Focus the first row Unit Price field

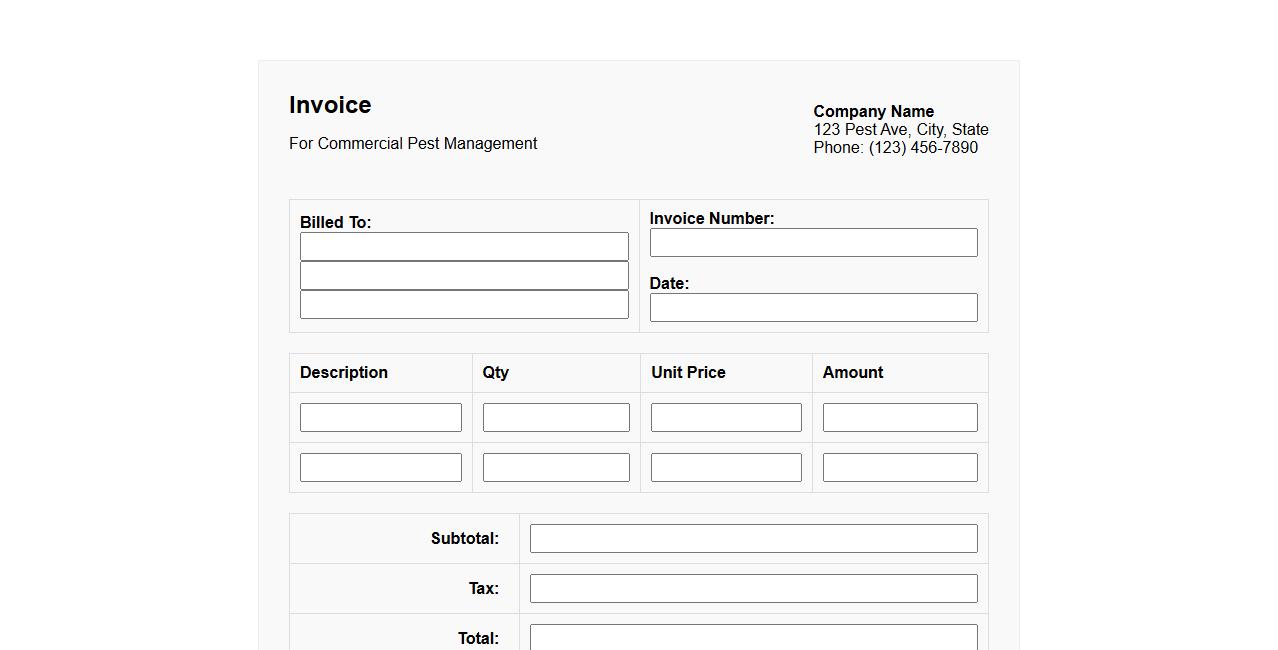[725, 417]
